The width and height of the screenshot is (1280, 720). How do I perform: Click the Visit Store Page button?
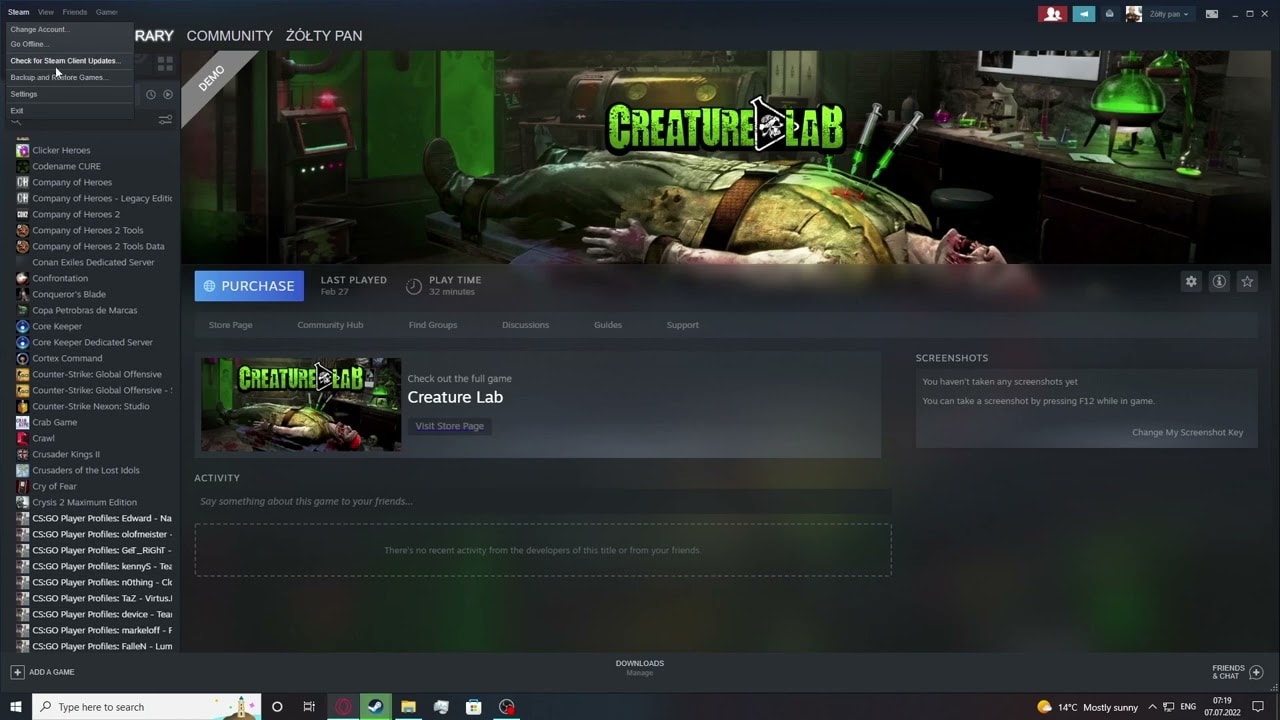(450, 426)
